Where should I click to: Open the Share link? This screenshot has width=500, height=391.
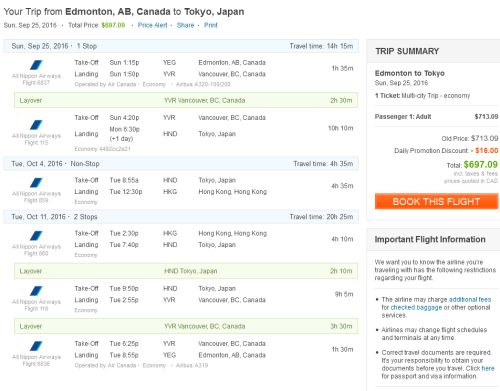(185, 25)
